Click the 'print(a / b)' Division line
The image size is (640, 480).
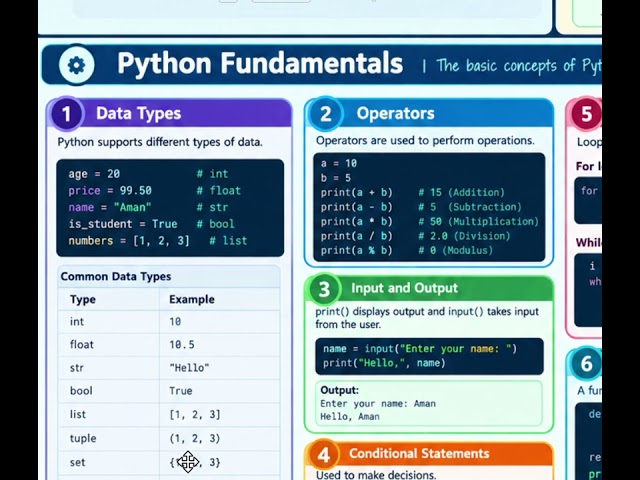[416, 236]
